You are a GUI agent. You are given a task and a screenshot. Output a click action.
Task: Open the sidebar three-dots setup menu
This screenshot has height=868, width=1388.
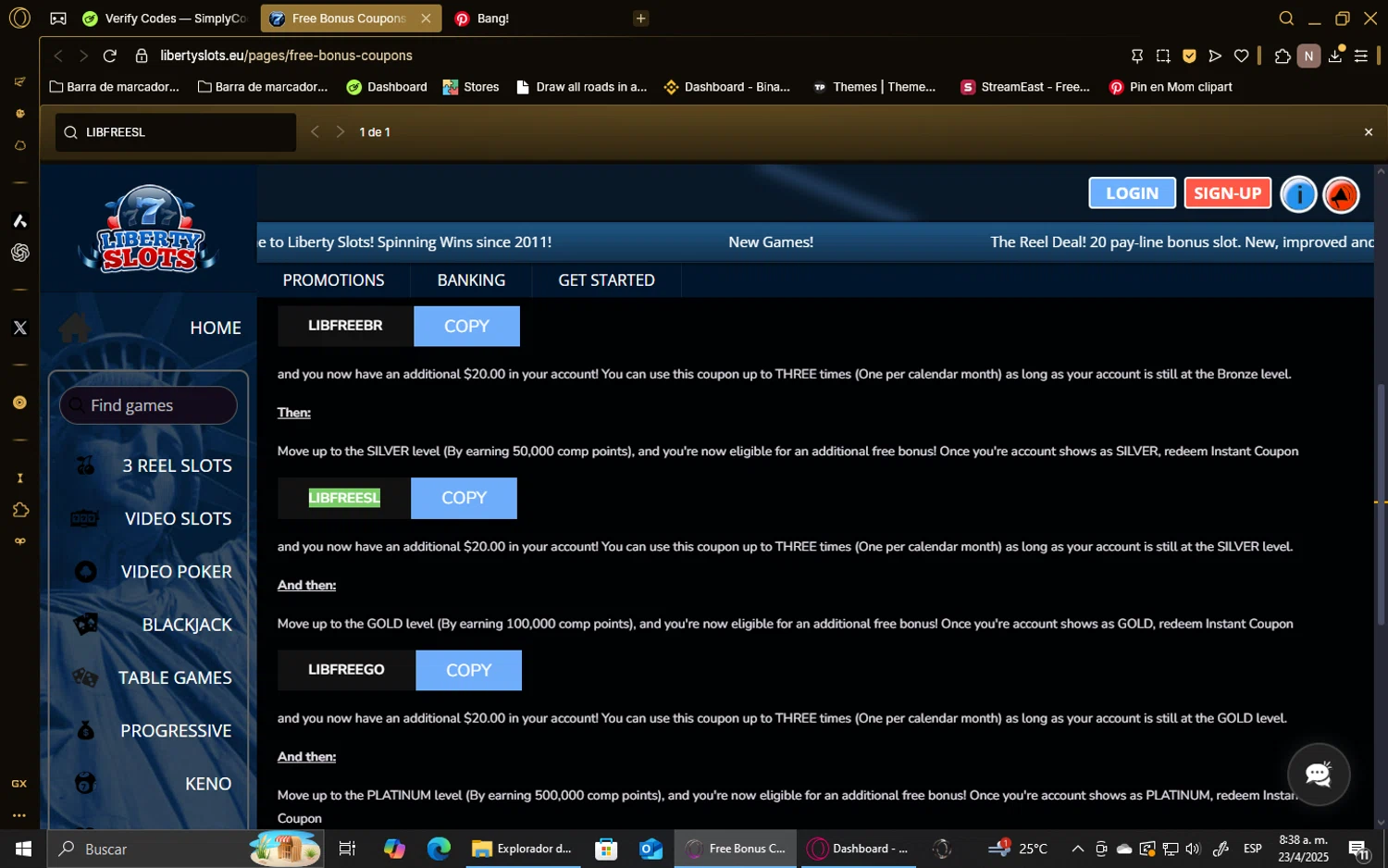coord(19,816)
